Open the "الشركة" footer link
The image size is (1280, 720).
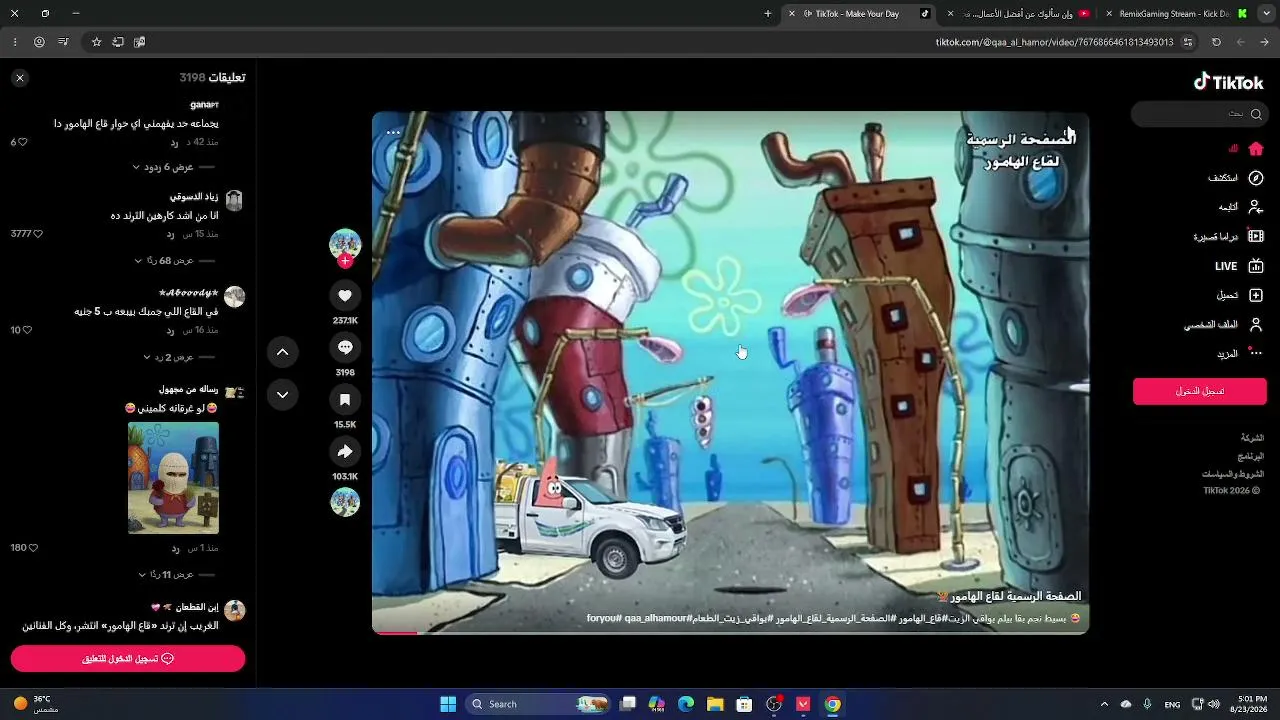[1253, 438]
